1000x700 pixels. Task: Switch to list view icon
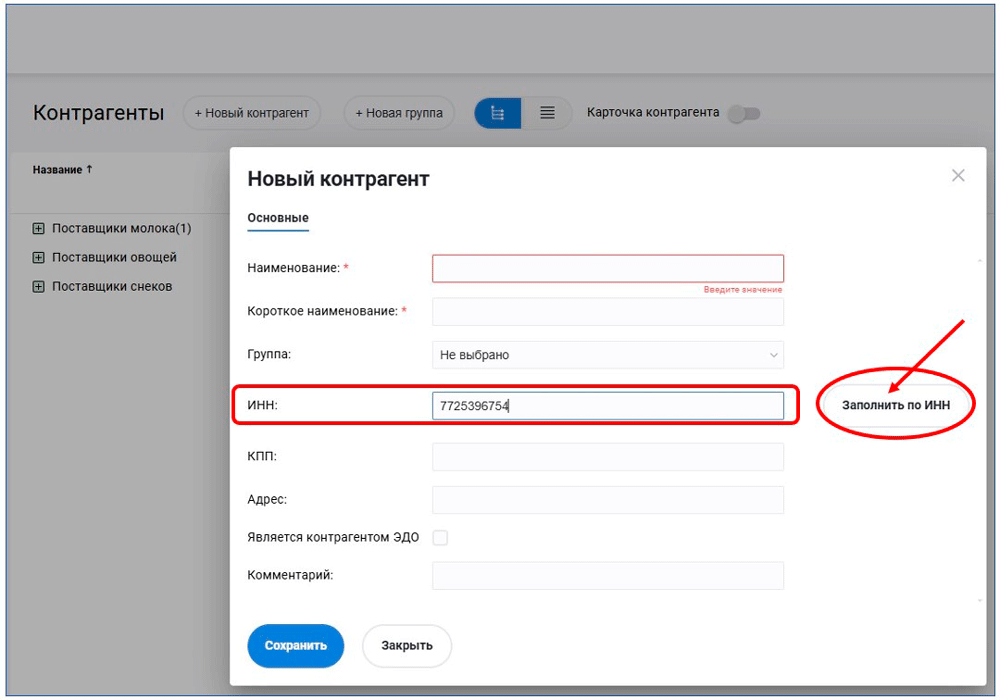(547, 113)
